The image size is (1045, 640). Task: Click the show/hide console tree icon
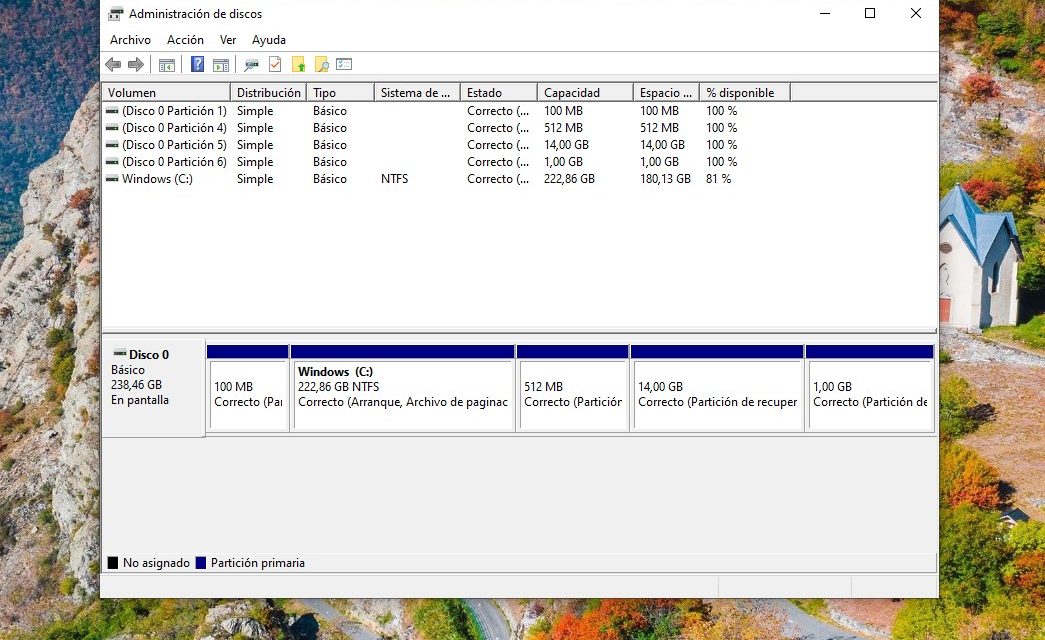pos(167,65)
